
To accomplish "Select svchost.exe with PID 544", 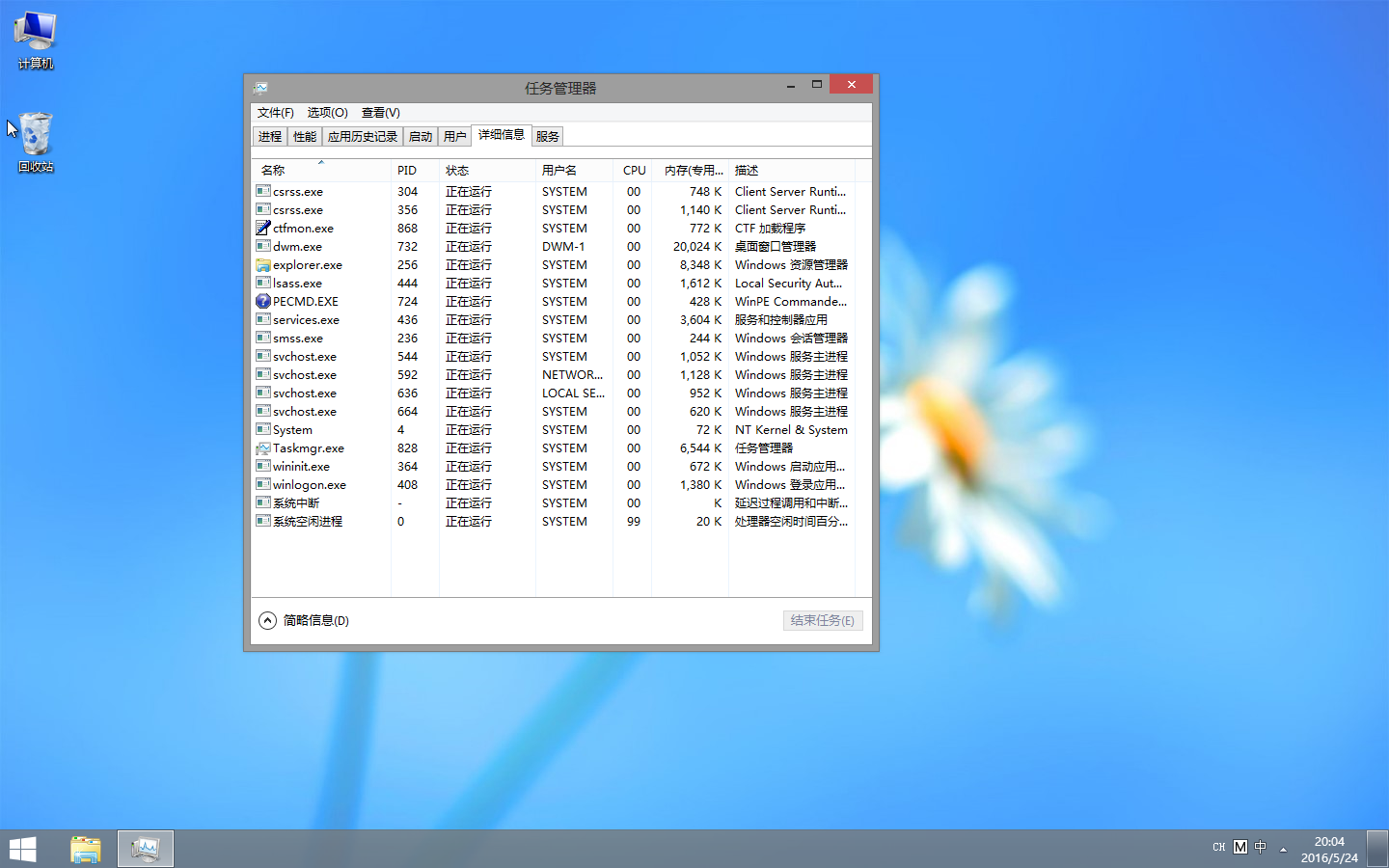I will (x=554, y=356).
